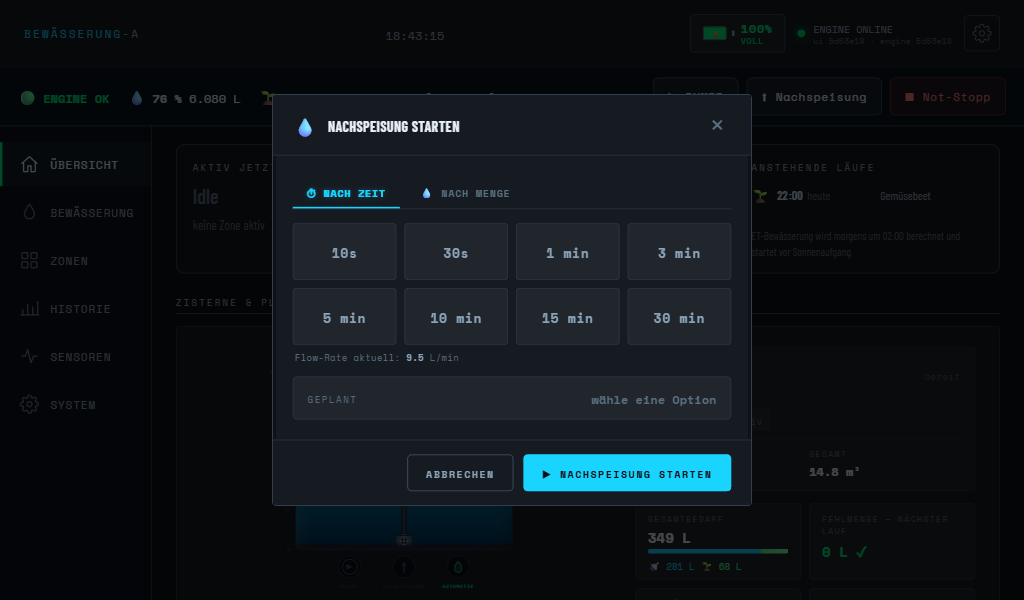Click the 349 L Gesamtbedarf value
The width and height of the screenshot is (1024, 600).
tap(669, 538)
